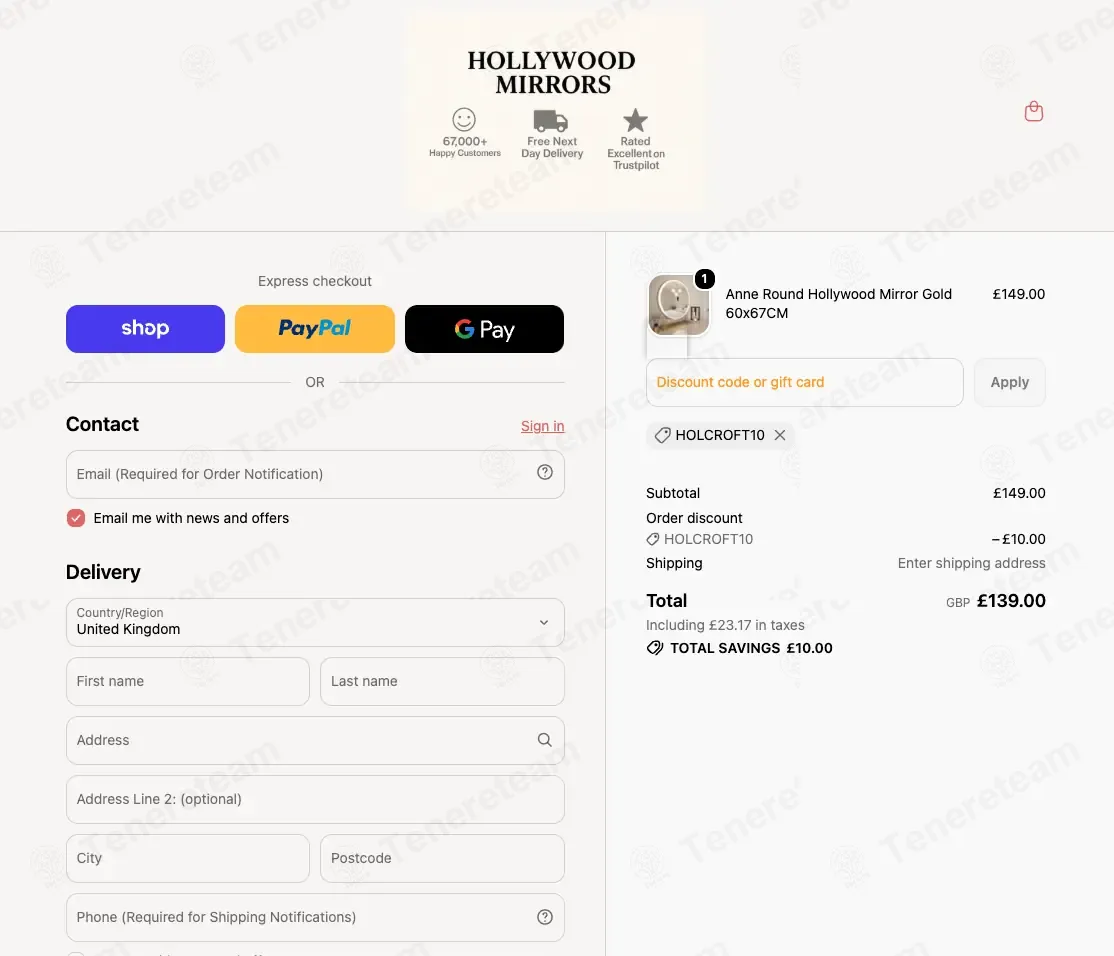Focus the Discount code or gift card field
Image resolution: width=1114 pixels, height=956 pixels.
point(805,382)
